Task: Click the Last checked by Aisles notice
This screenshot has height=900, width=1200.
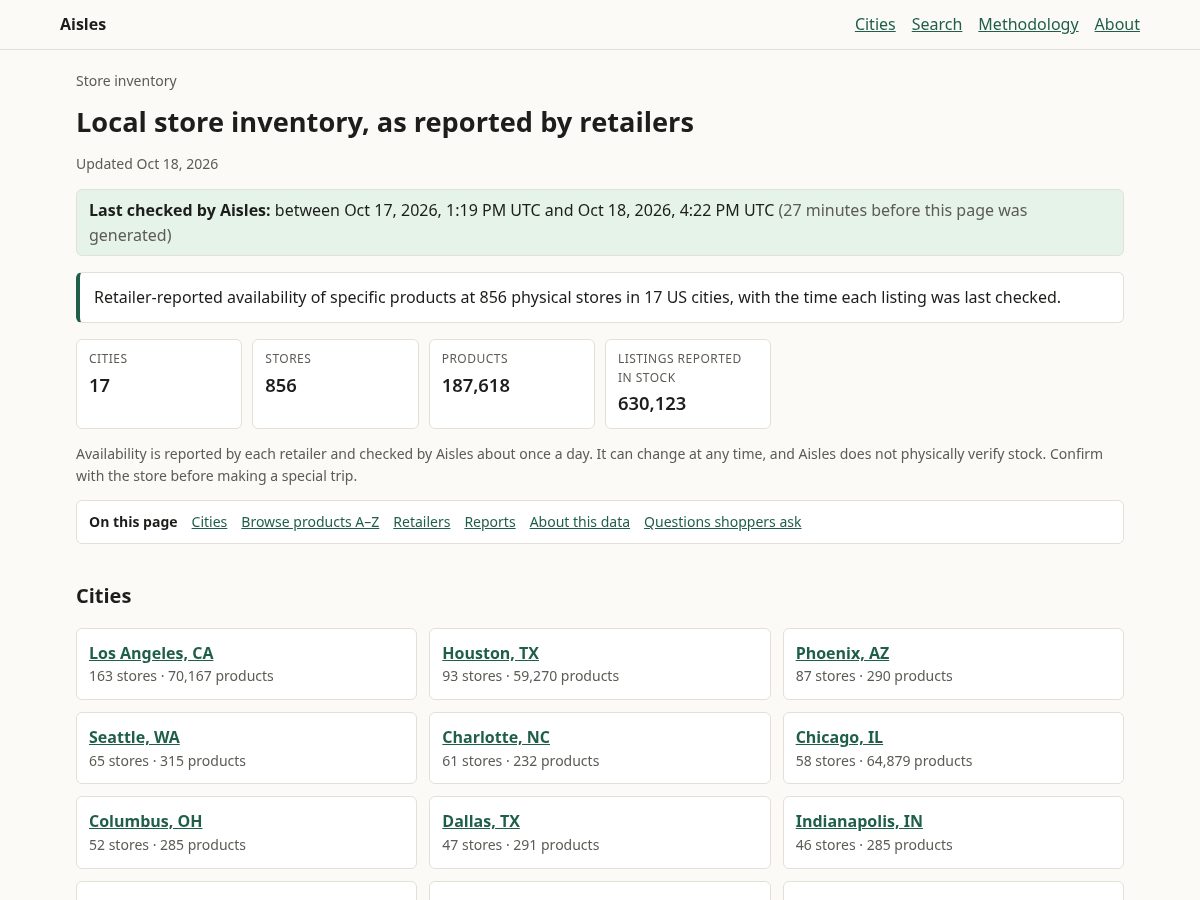Action: 600,222
